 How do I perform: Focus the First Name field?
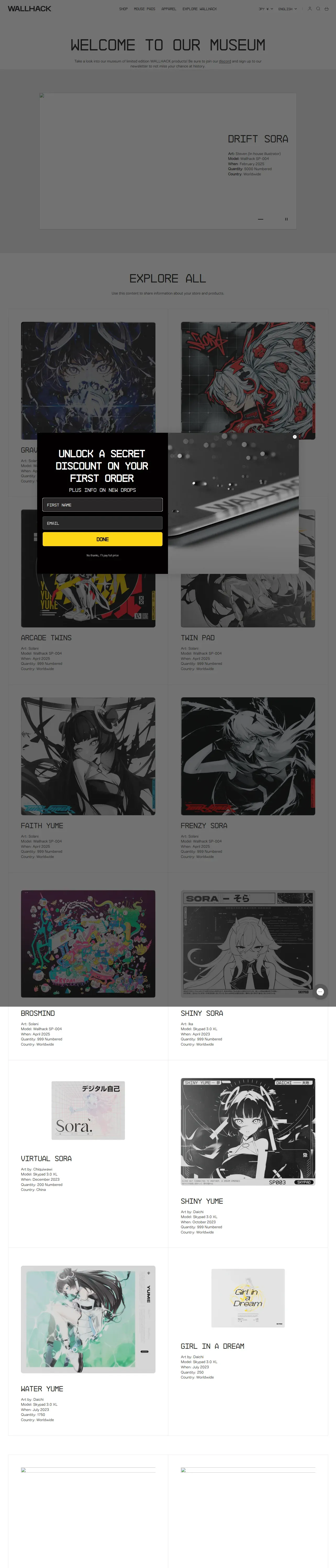(102, 505)
